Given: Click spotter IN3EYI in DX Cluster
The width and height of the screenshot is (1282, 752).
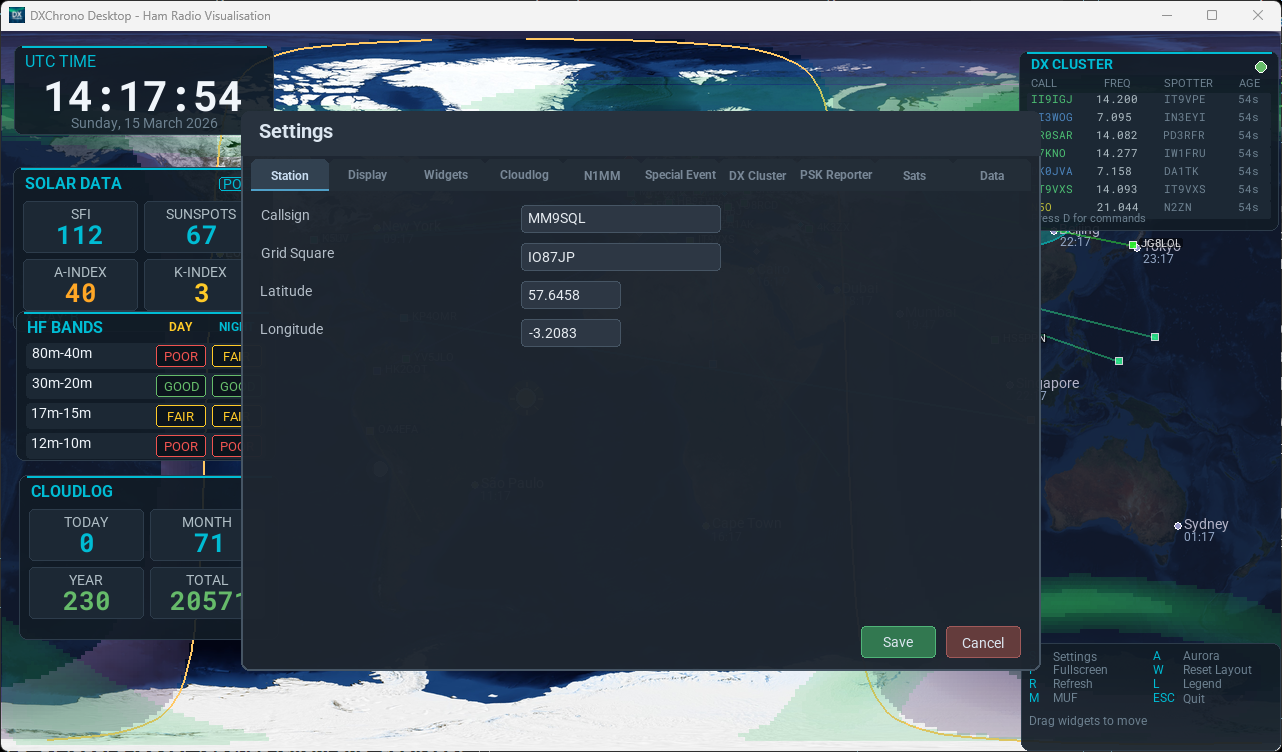Looking at the screenshot, I should click(1185, 117).
